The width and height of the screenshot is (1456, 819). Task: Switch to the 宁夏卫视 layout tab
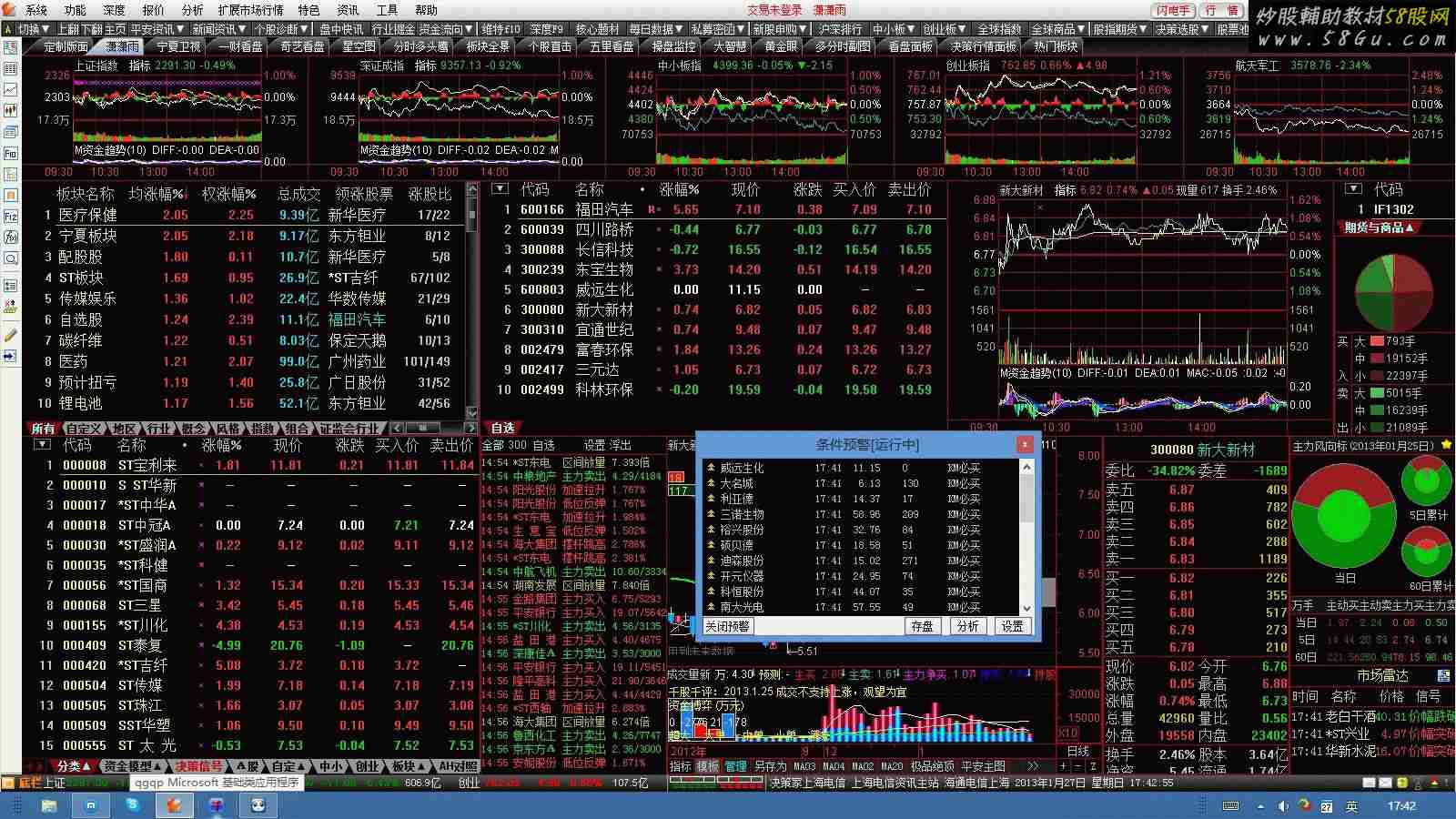[179, 46]
